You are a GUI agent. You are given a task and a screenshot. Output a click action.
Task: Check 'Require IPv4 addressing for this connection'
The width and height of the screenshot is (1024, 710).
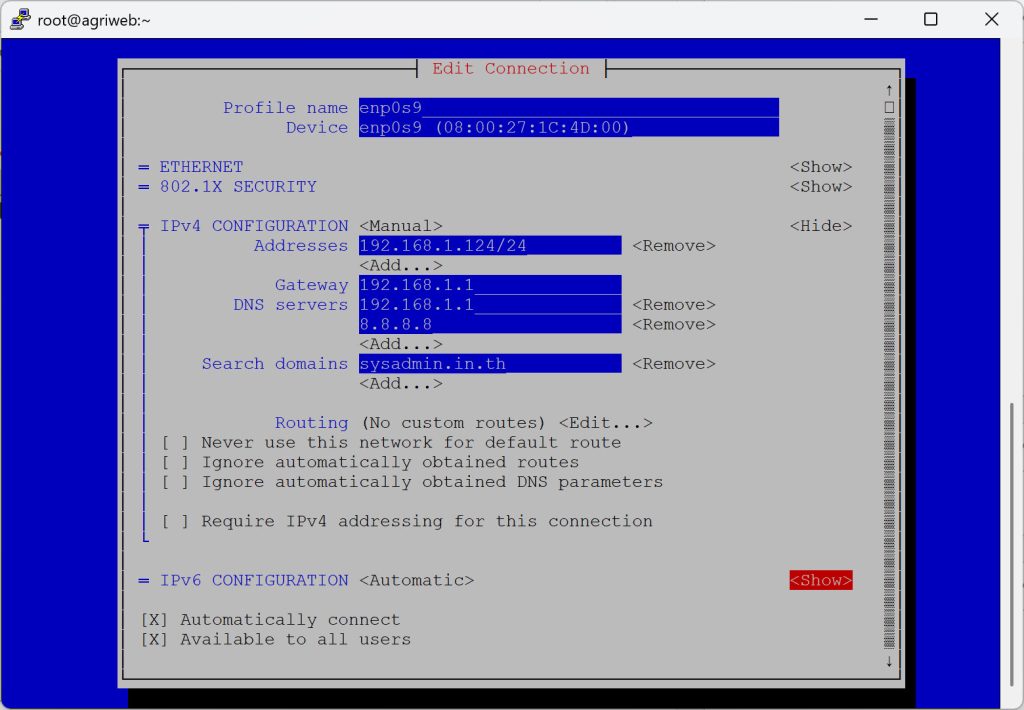[x=175, y=521]
